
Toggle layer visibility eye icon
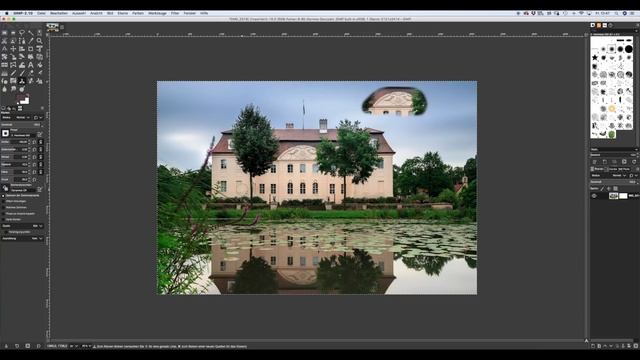[594, 196]
